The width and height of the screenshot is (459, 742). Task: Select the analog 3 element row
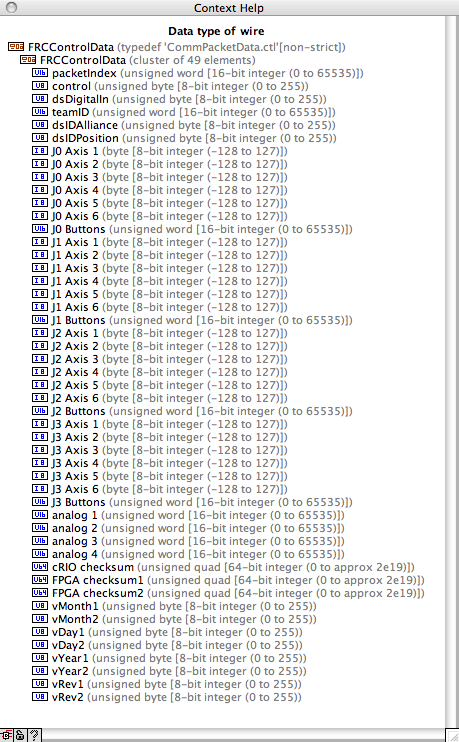(188, 541)
